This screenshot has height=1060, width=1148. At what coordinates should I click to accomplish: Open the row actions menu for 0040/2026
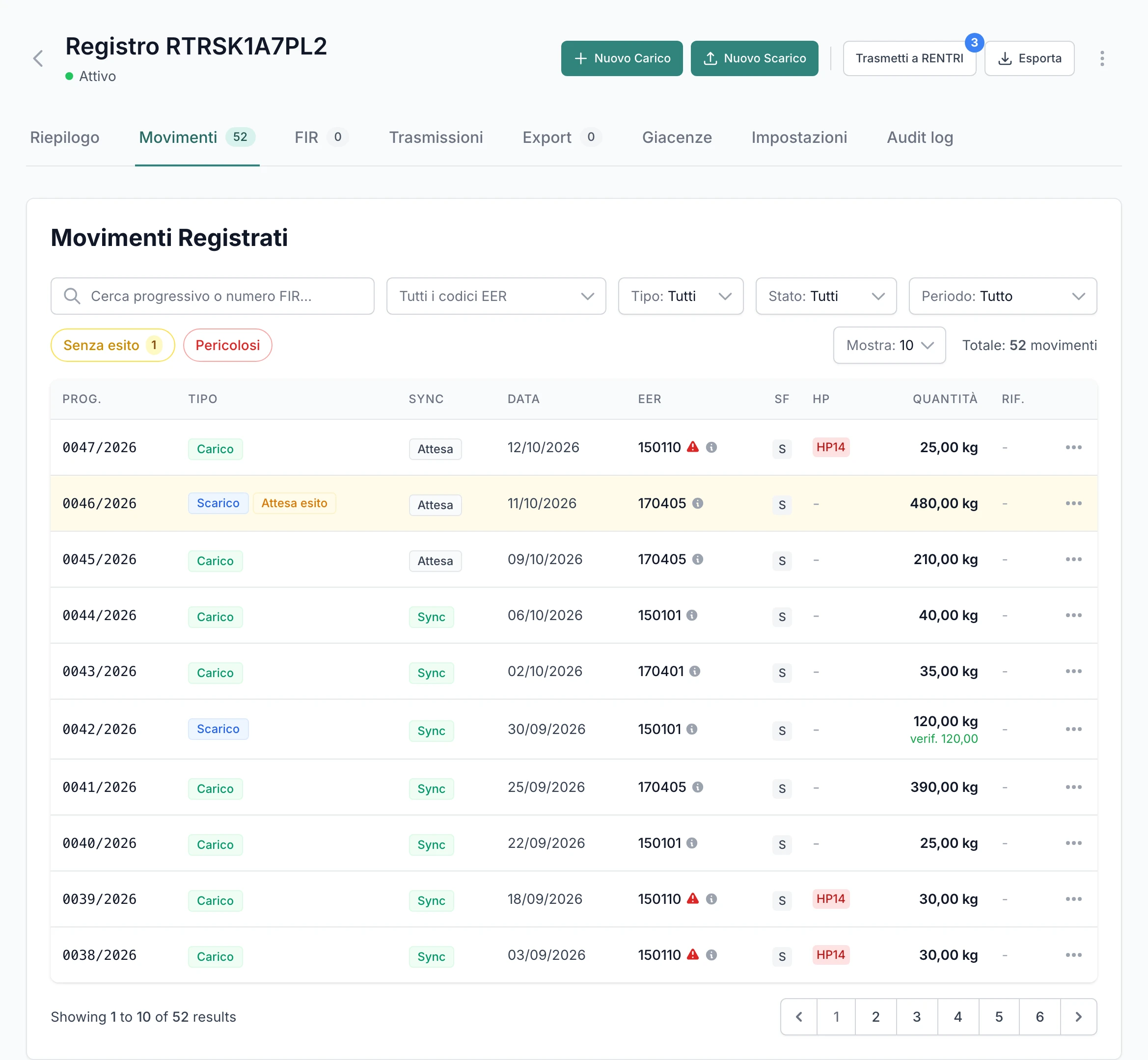1073,843
